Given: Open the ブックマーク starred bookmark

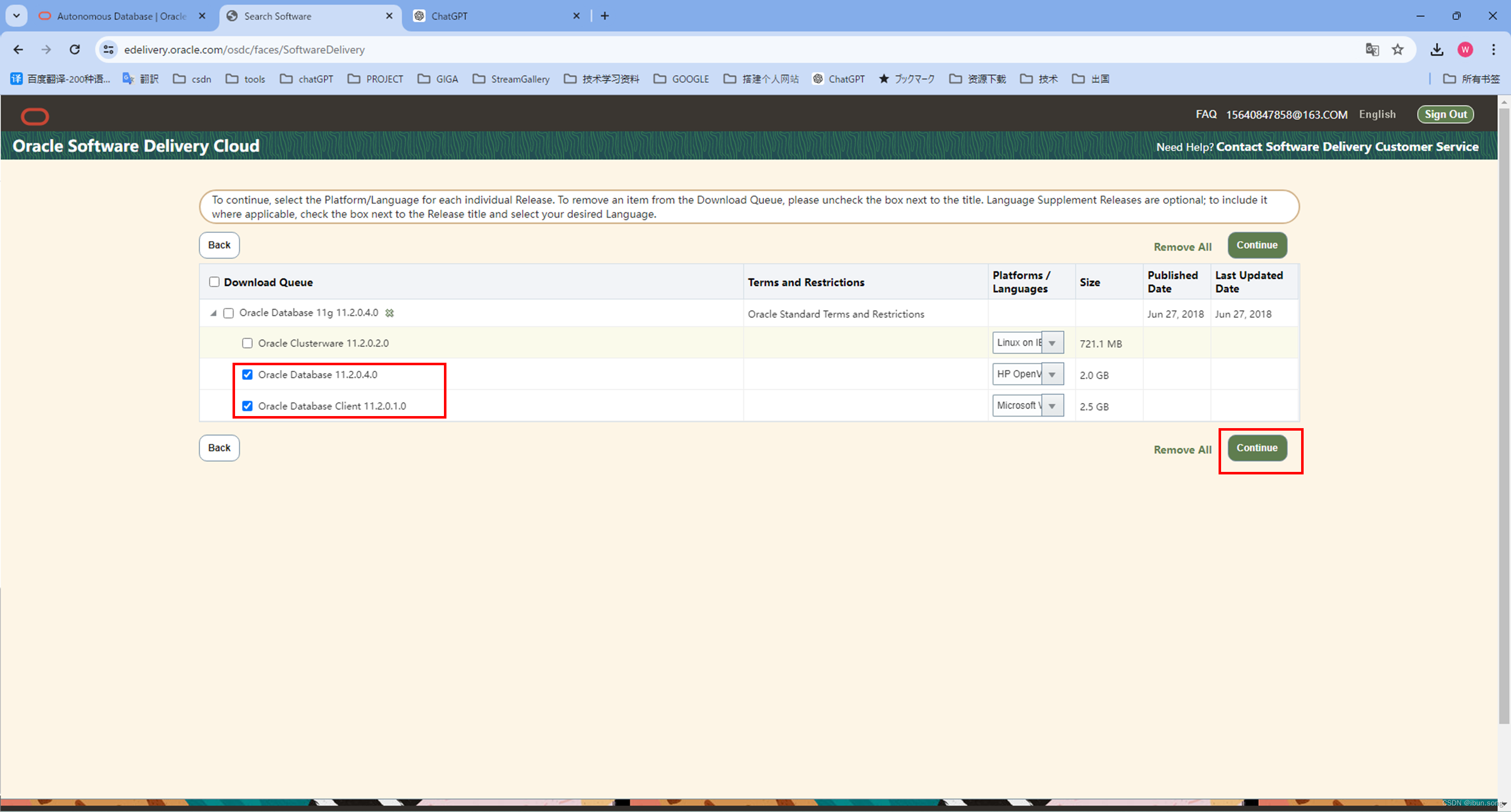Looking at the screenshot, I should pyautogui.click(x=907, y=78).
